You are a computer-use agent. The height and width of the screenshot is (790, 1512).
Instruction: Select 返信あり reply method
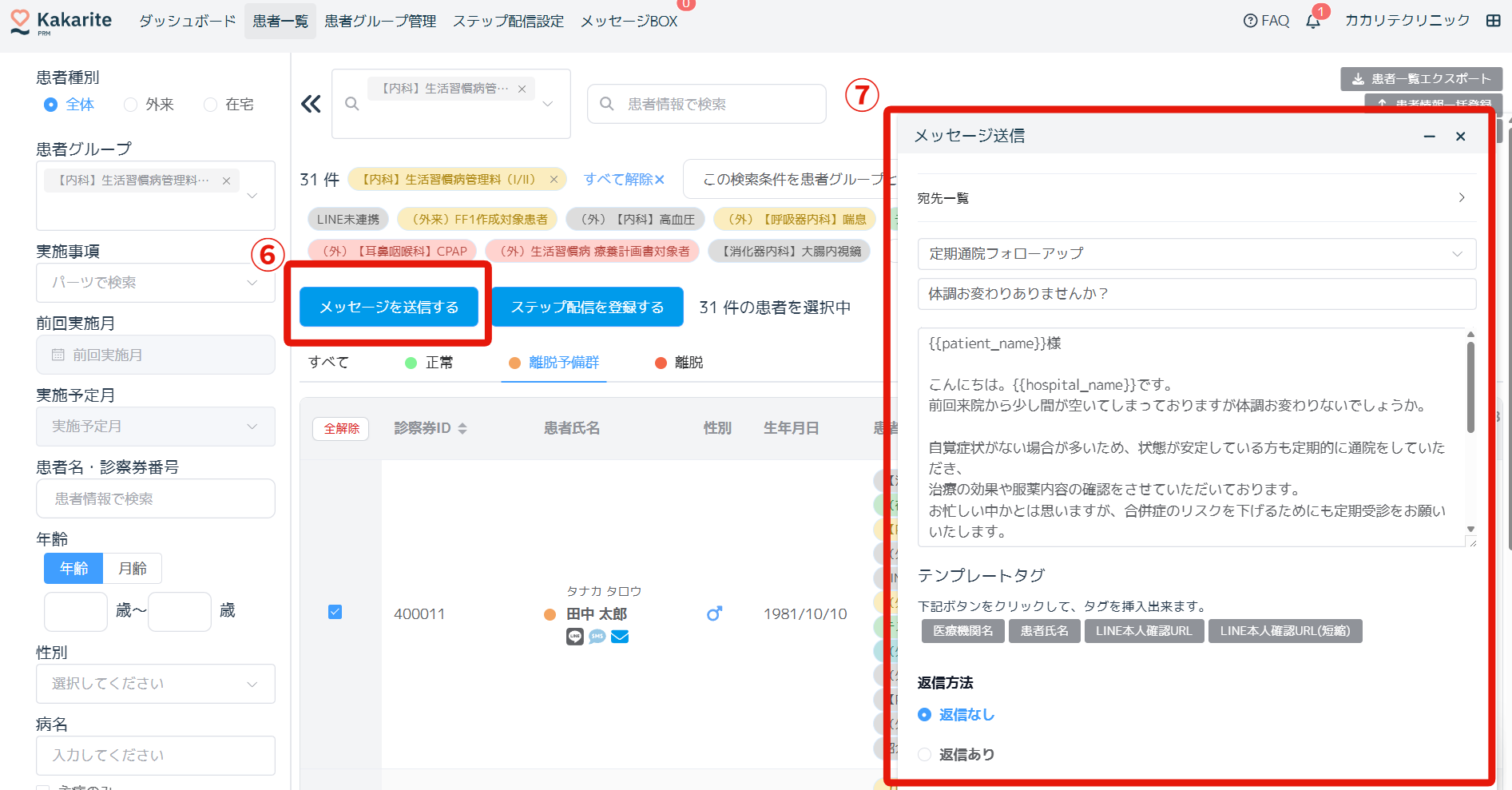click(925, 754)
